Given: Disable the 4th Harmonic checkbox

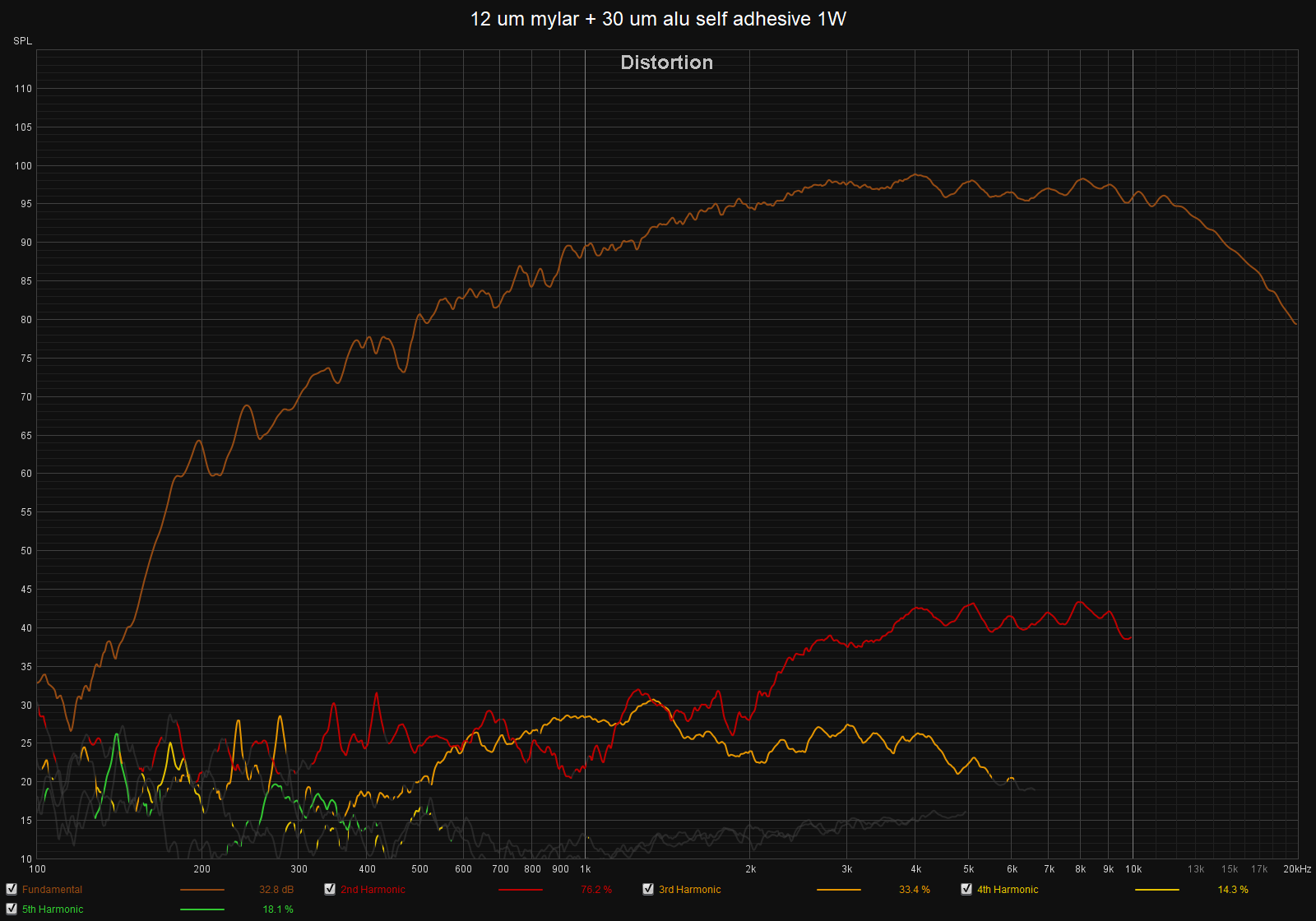Looking at the screenshot, I should [x=966, y=889].
